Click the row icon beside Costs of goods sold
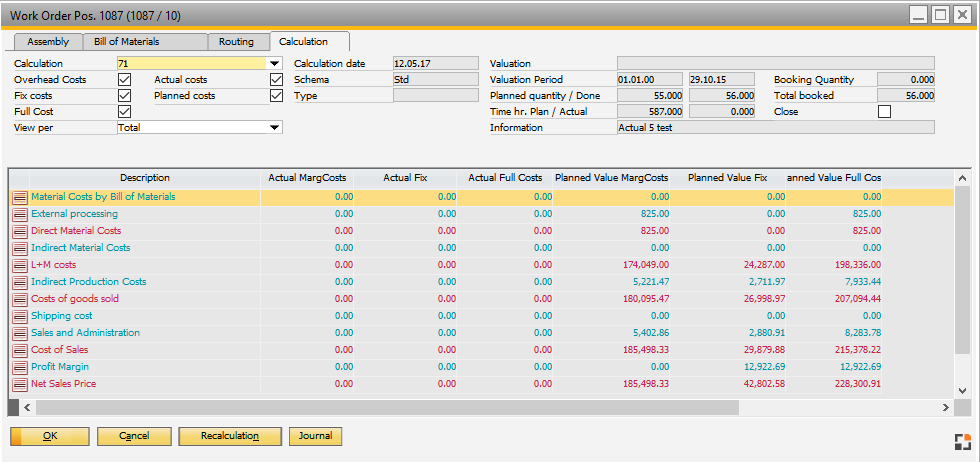This screenshot has width=980, height=462. (20, 299)
